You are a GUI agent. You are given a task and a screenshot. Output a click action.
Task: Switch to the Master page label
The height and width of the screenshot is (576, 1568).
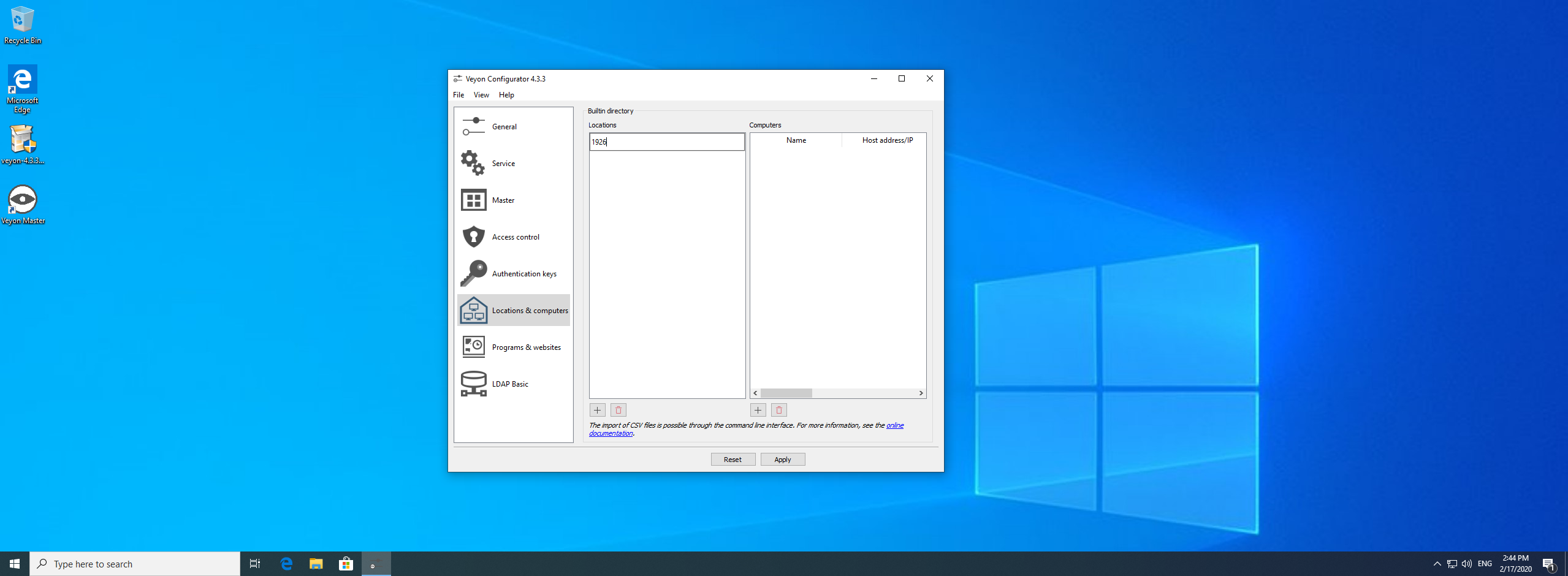click(x=503, y=200)
